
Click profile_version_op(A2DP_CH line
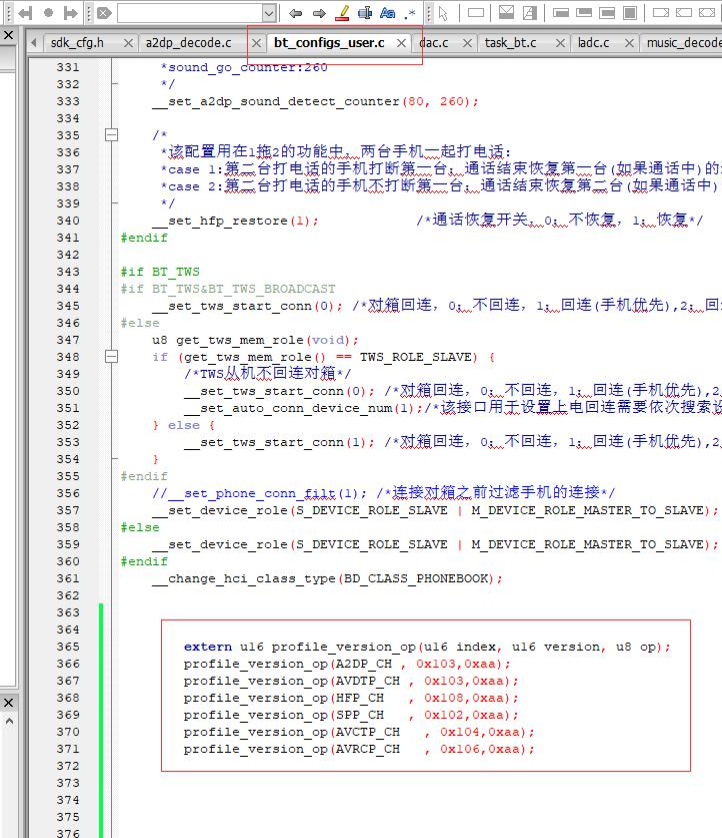click(347, 664)
